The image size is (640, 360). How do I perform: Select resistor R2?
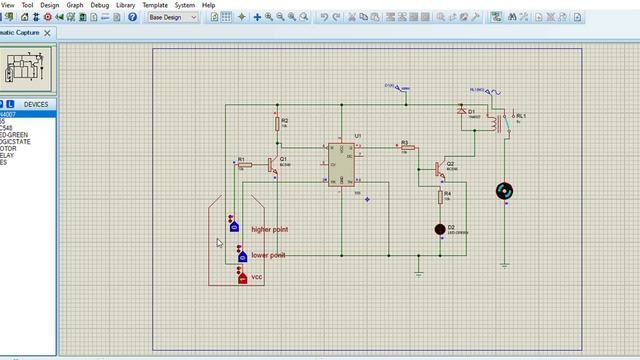pyautogui.click(x=278, y=124)
